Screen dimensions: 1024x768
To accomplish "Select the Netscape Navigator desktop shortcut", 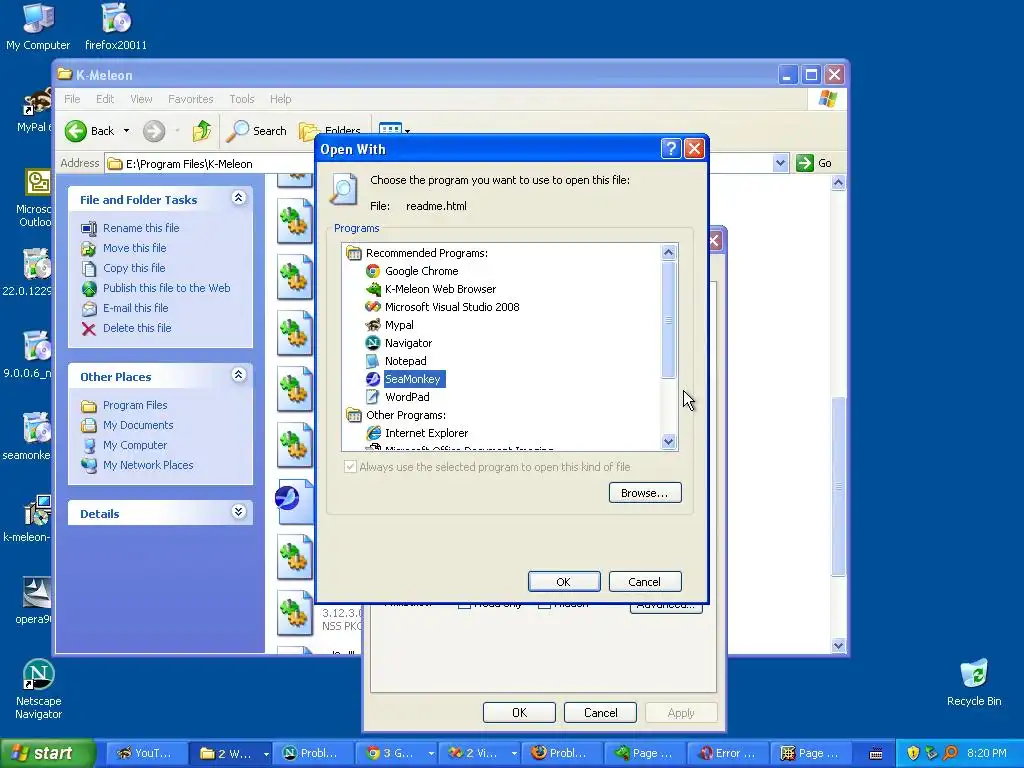I will (x=38, y=689).
